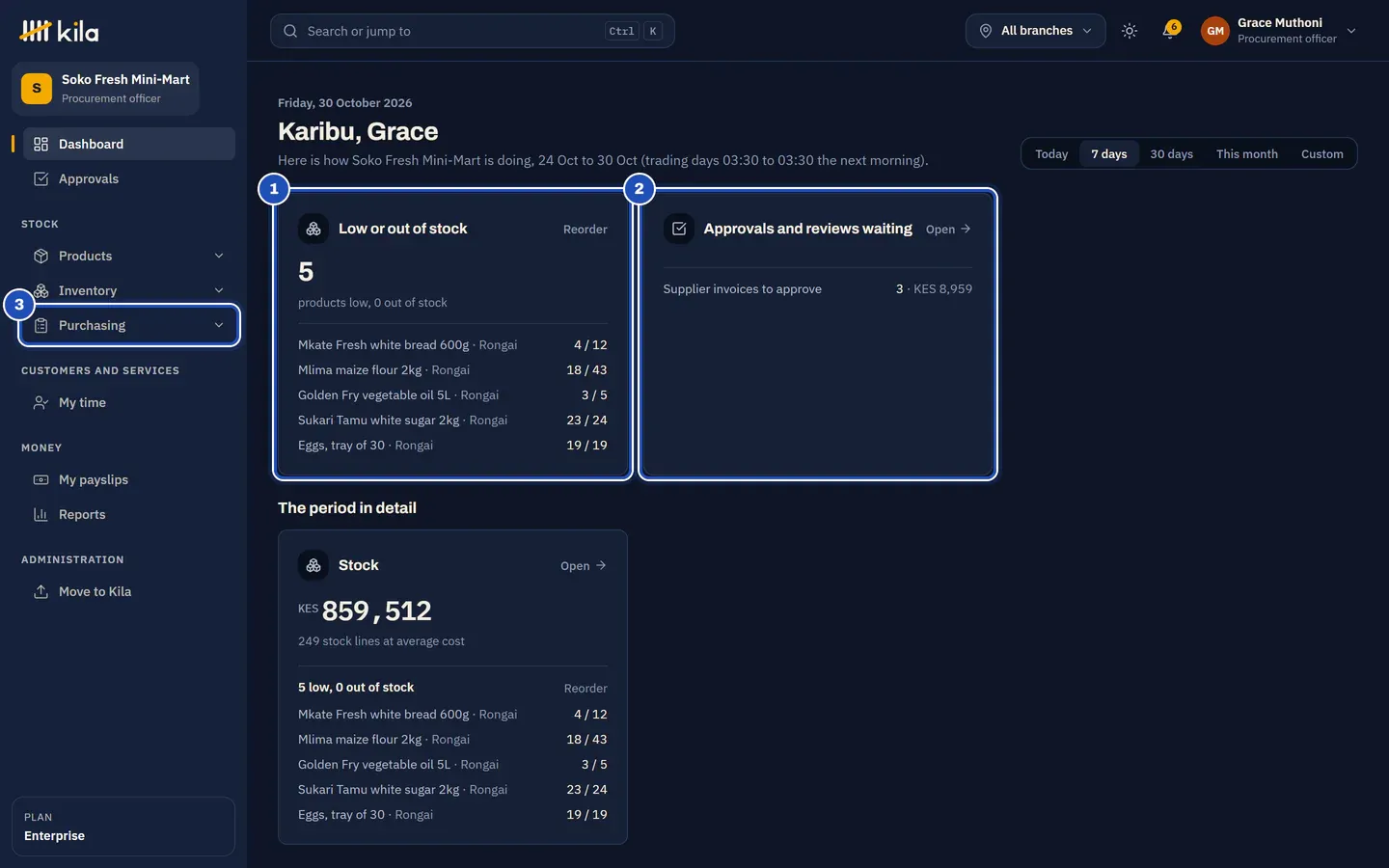The width and height of the screenshot is (1389, 868).
Task: Click Mlima maize flour 2kg in top card
Action: pyautogui.click(x=452, y=369)
